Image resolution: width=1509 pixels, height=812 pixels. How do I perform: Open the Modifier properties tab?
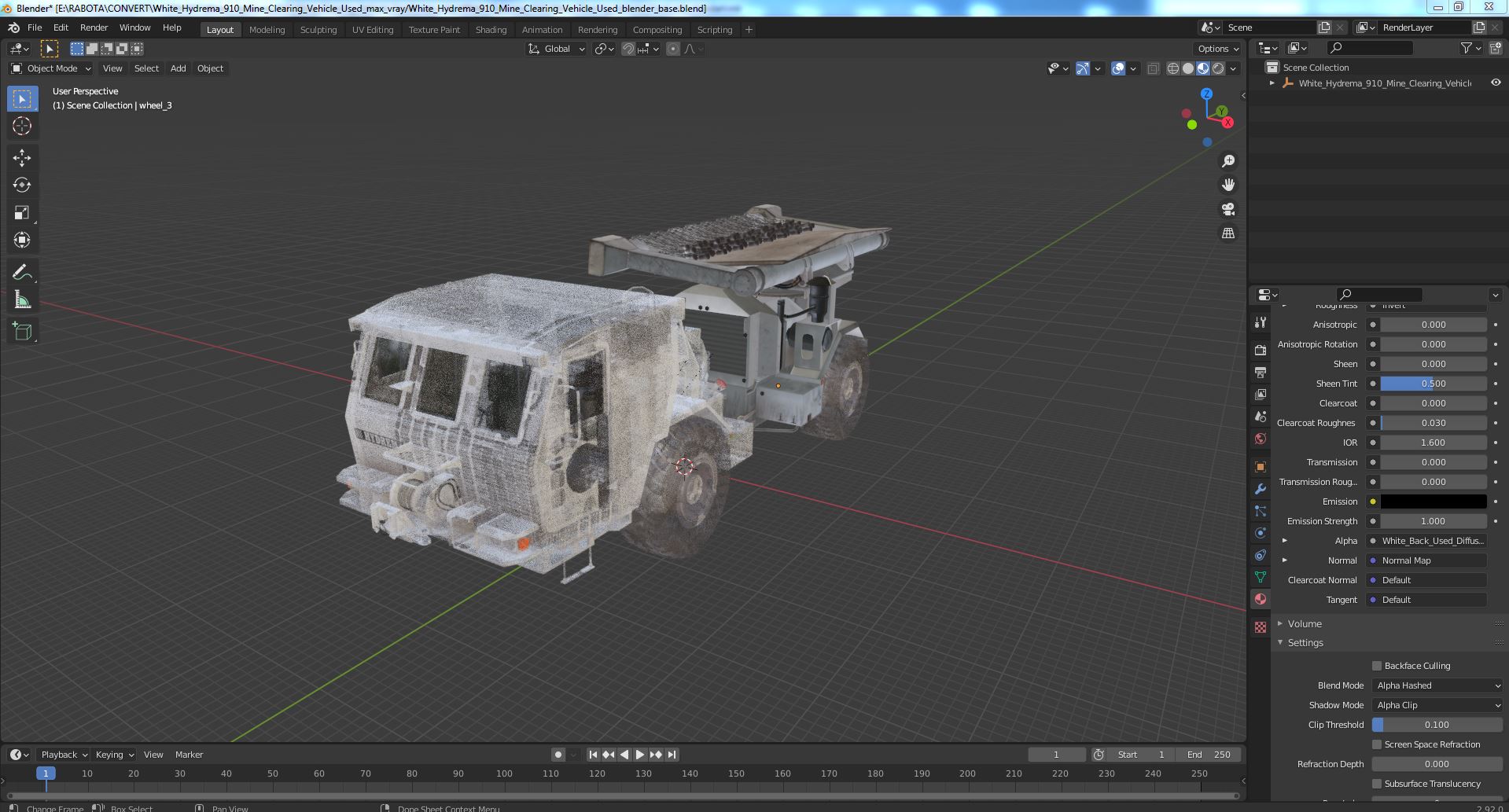1261,489
